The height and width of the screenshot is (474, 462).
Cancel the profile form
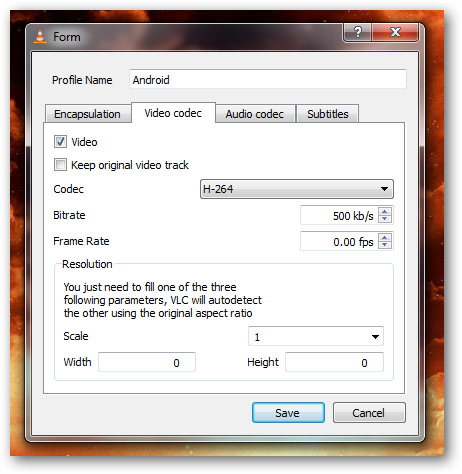tap(369, 413)
